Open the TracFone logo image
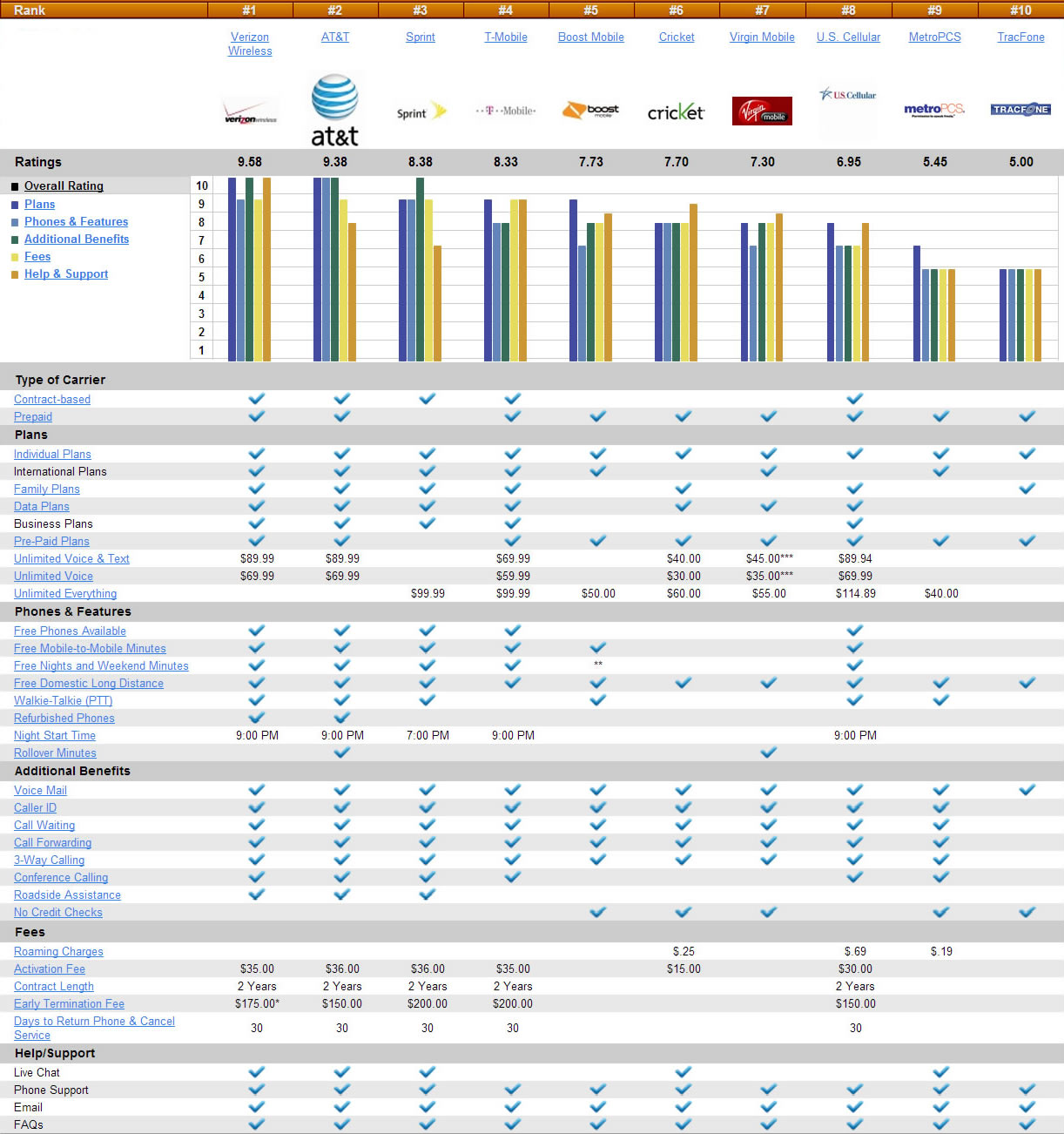 tap(1020, 110)
